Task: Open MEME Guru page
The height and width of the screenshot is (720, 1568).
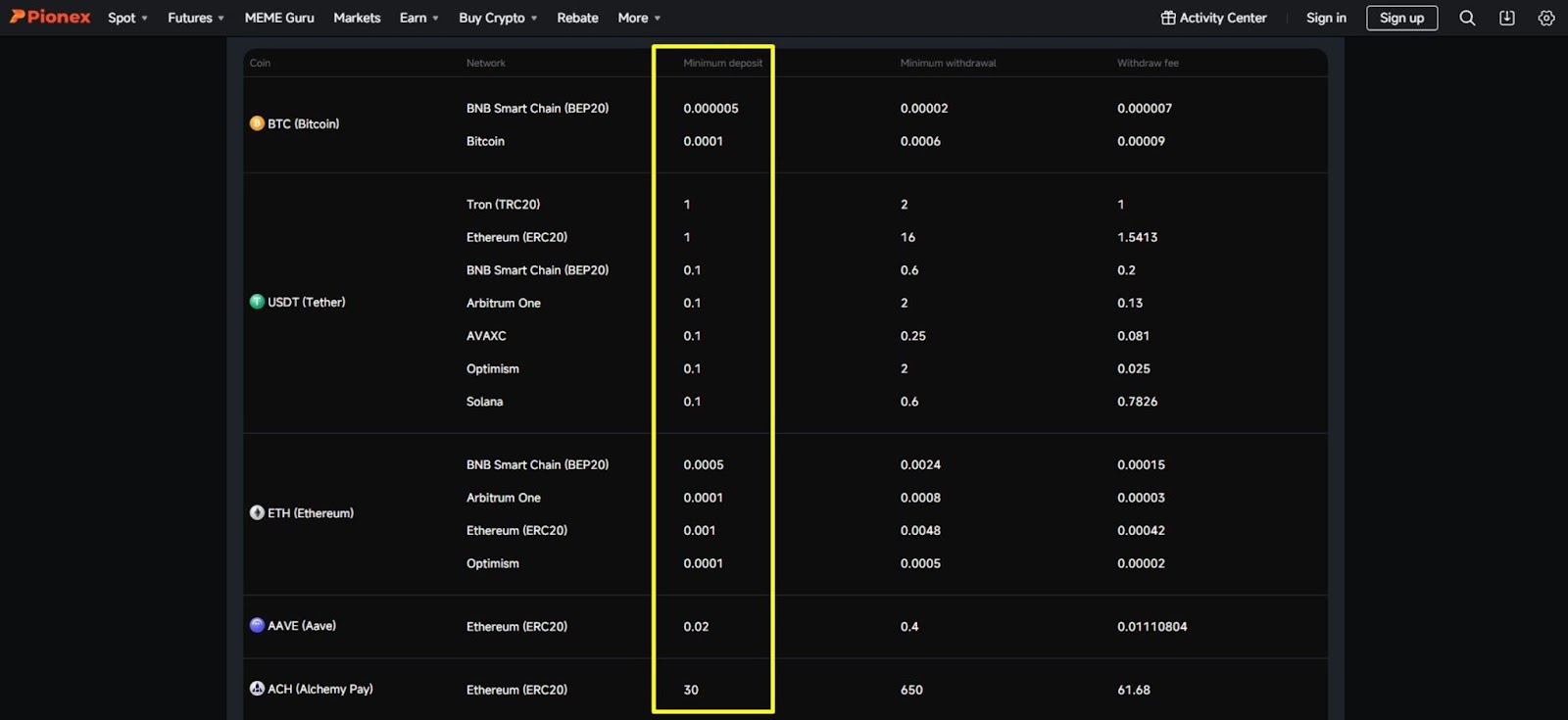Action: point(279,18)
